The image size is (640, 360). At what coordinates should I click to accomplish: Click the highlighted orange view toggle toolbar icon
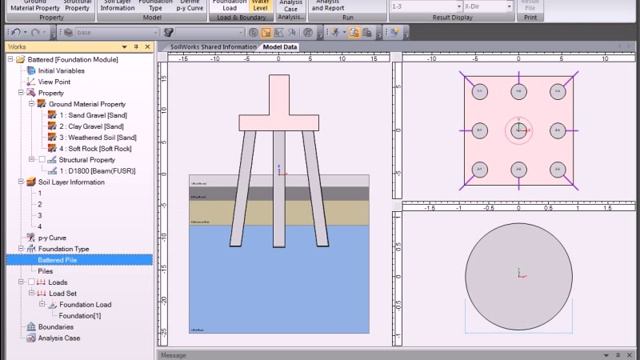coord(266,32)
